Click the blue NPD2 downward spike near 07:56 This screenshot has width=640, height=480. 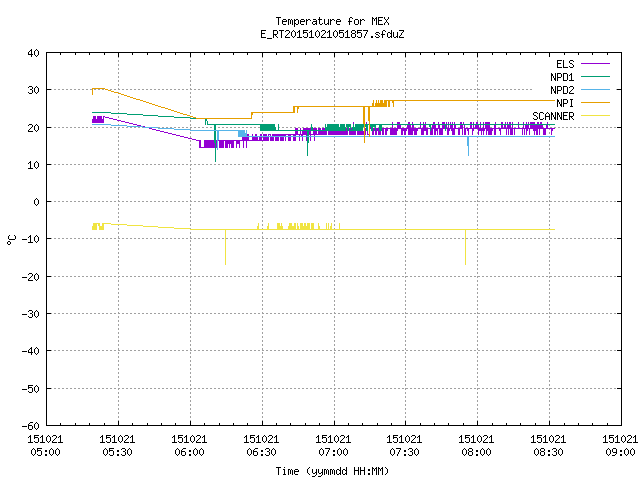tap(468, 146)
